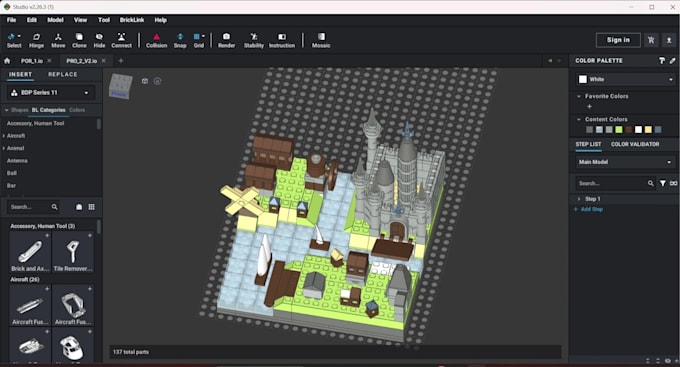Viewport: 680px width, 367px height.
Task: Open the File menu
Action: (11, 20)
